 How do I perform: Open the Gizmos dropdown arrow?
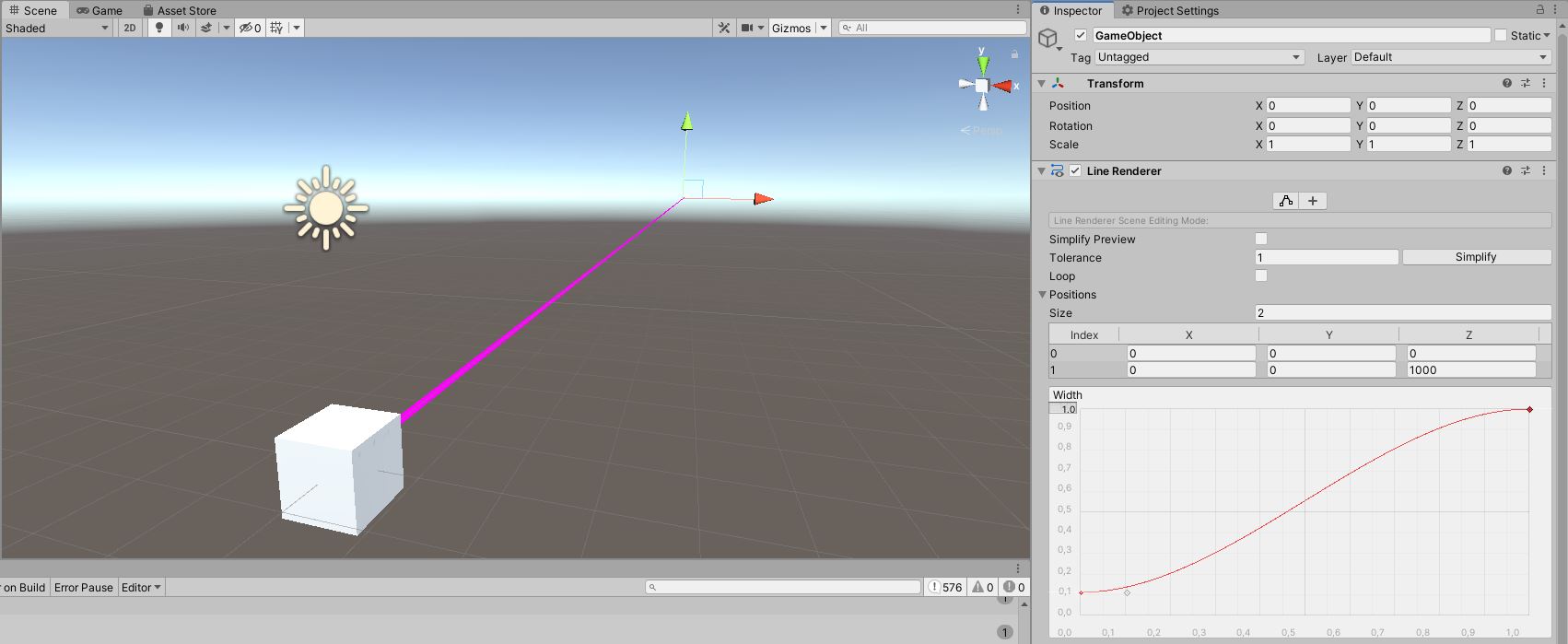click(824, 28)
